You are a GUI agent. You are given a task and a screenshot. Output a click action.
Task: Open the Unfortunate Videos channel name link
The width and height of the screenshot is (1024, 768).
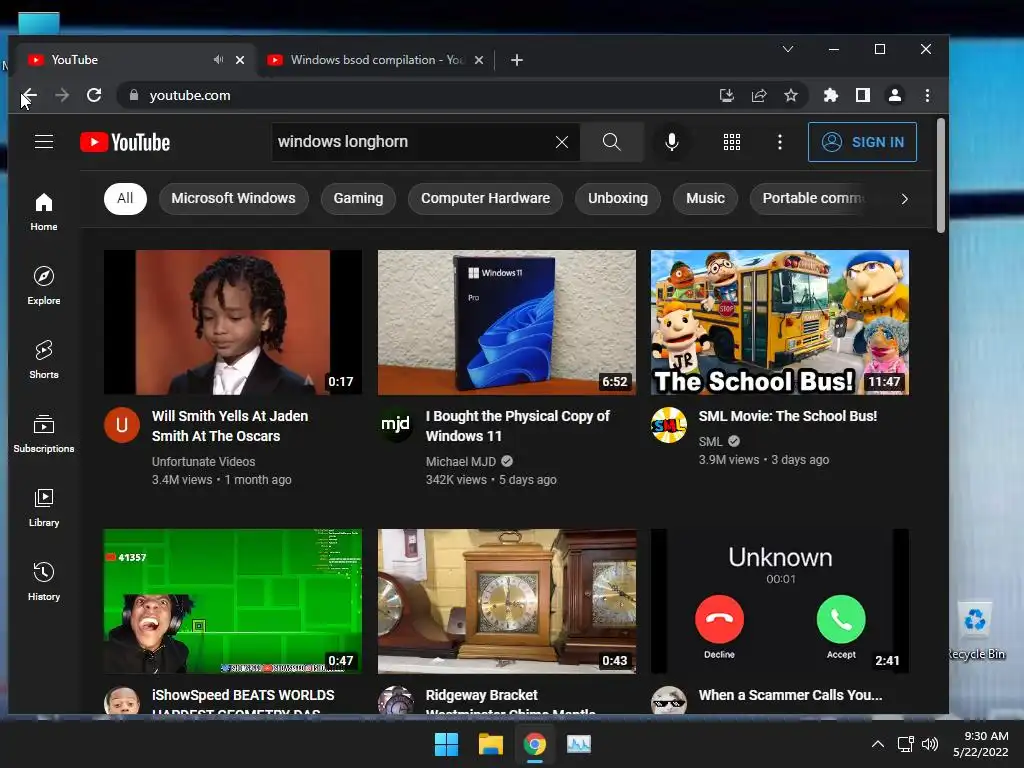(203, 461)
